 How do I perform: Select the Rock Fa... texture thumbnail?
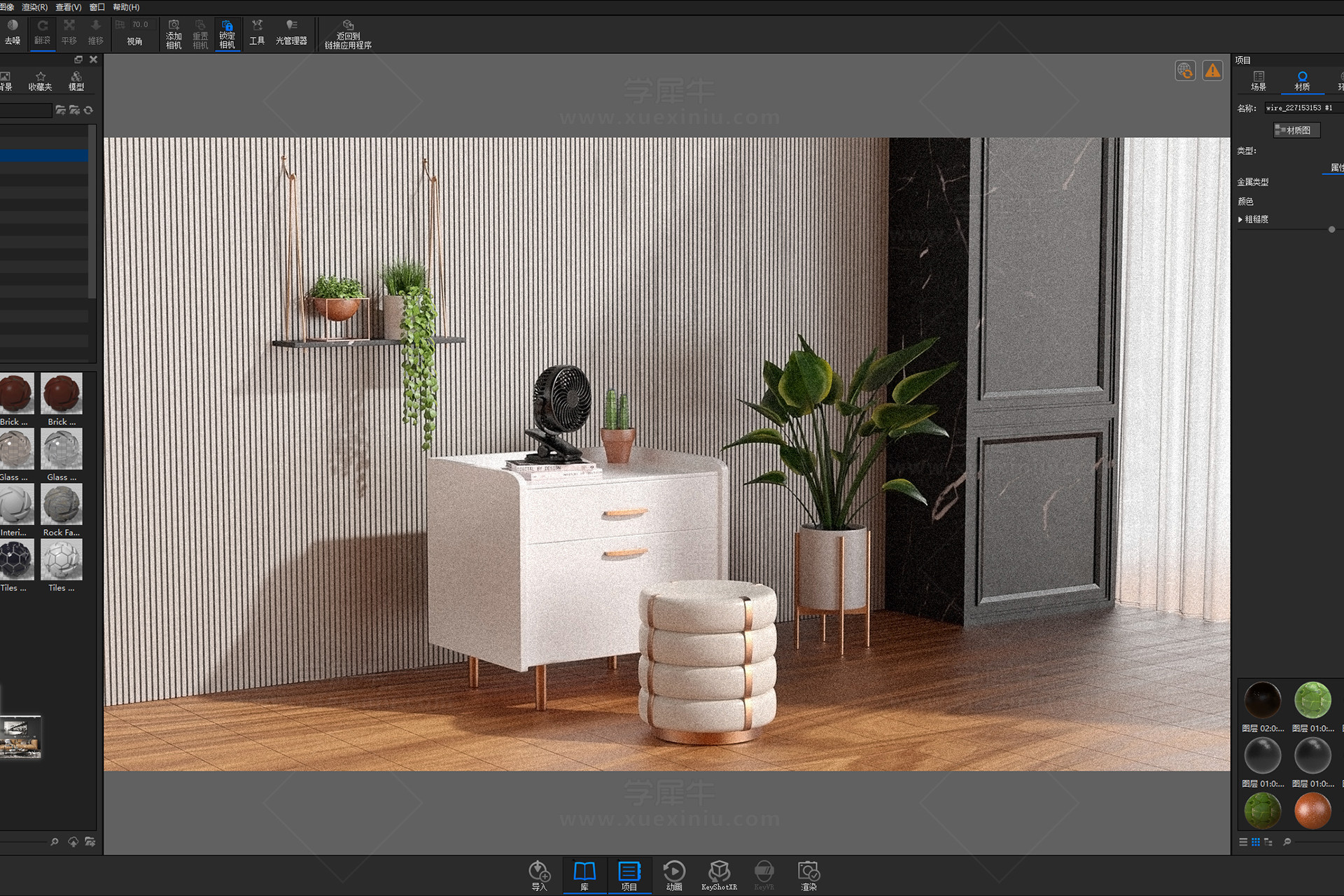click(62, 504)
